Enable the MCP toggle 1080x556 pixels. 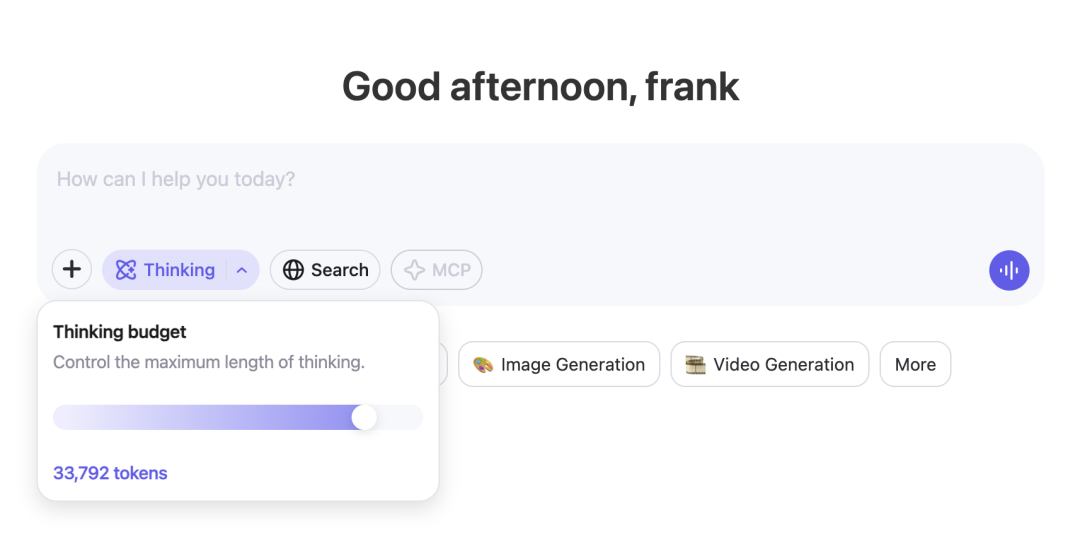pos(437,270)
